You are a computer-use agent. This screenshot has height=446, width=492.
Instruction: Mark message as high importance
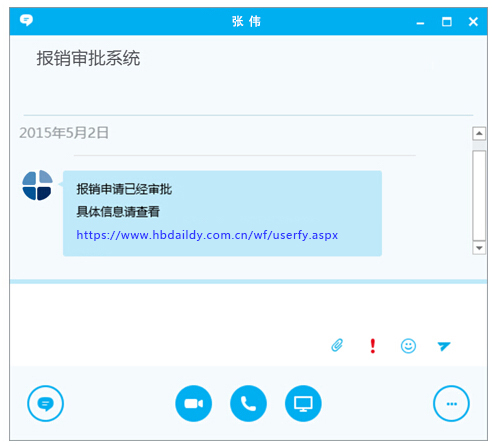[373, 346]
